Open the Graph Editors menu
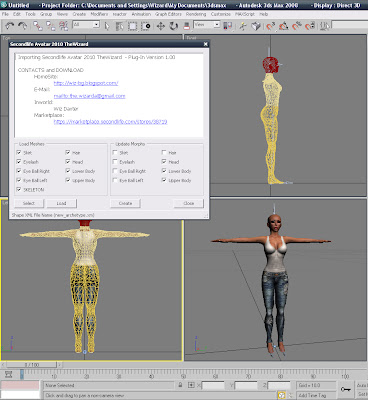The image size is (368, 400). tap(168, 14)
